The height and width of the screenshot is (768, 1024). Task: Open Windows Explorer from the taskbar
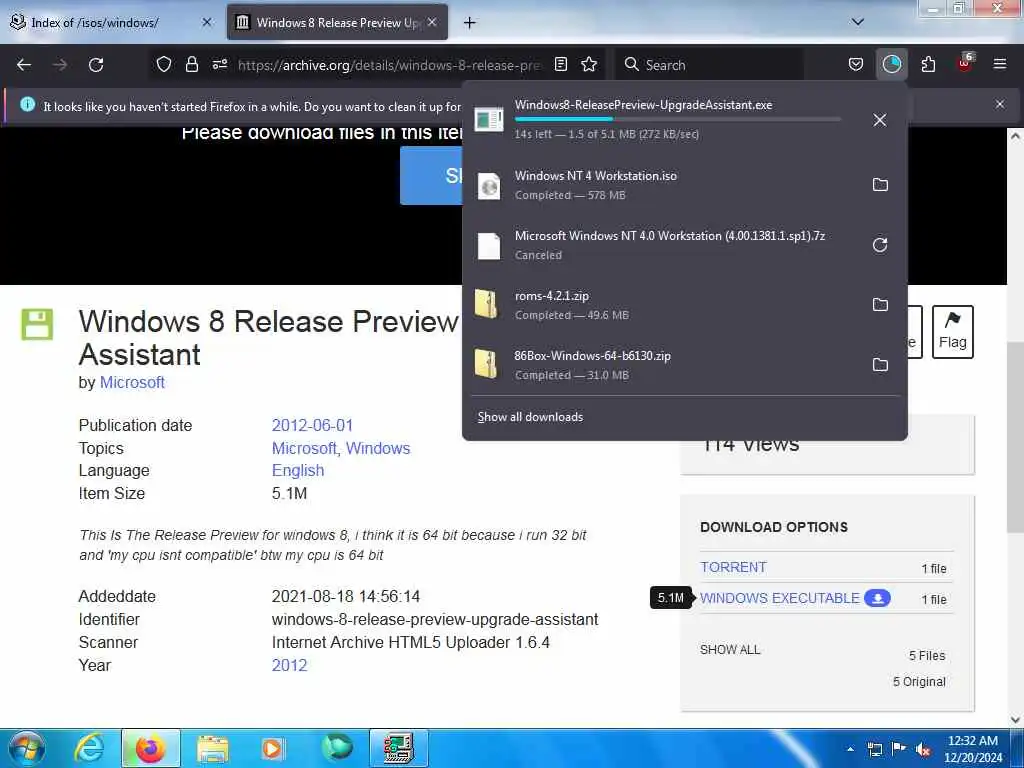[213, 748]
